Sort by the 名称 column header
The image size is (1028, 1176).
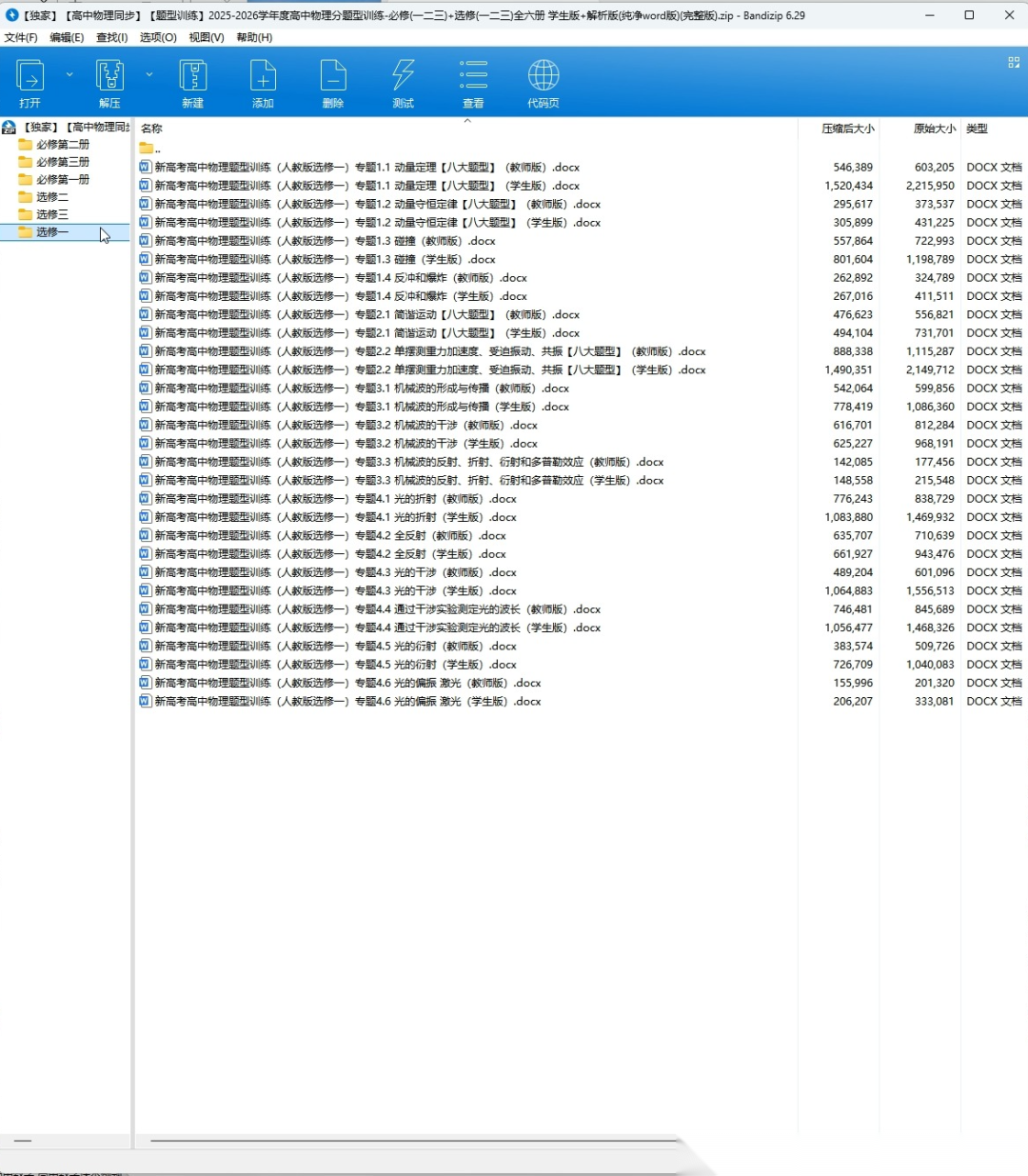152,129
